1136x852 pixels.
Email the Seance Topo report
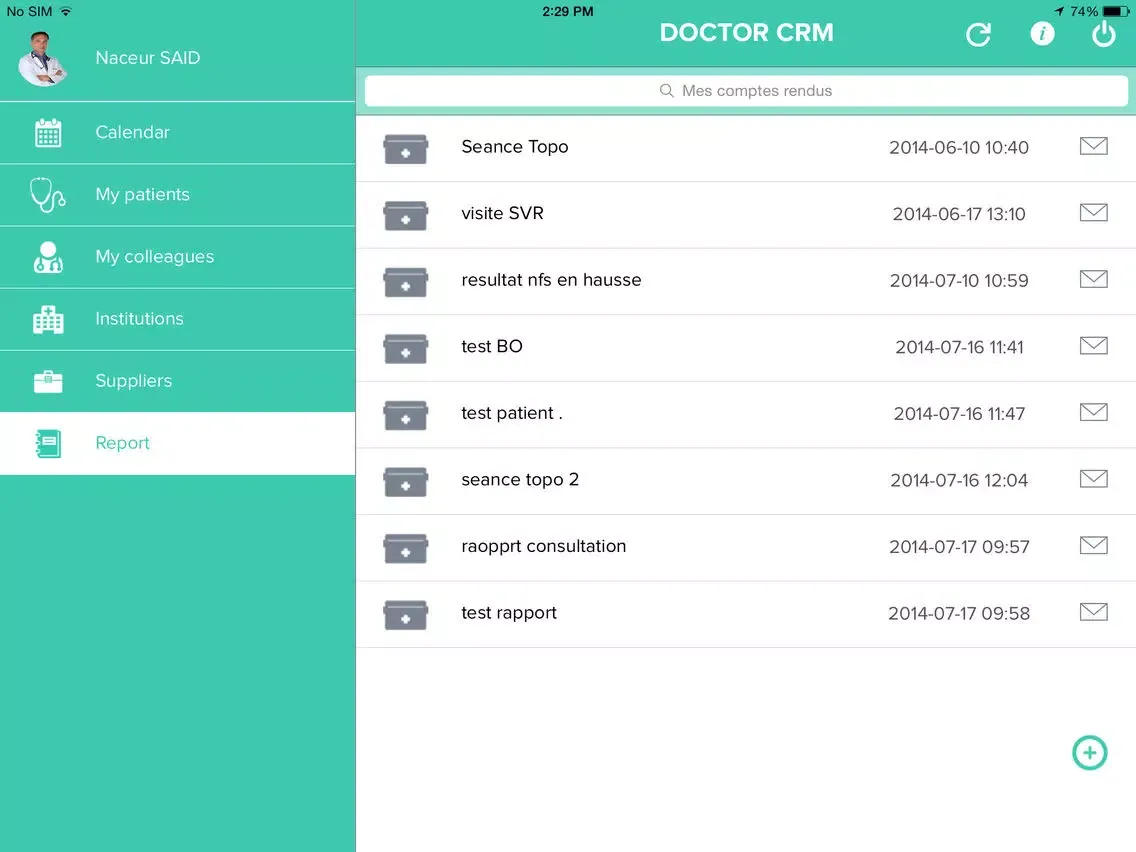coord(1093,146)
